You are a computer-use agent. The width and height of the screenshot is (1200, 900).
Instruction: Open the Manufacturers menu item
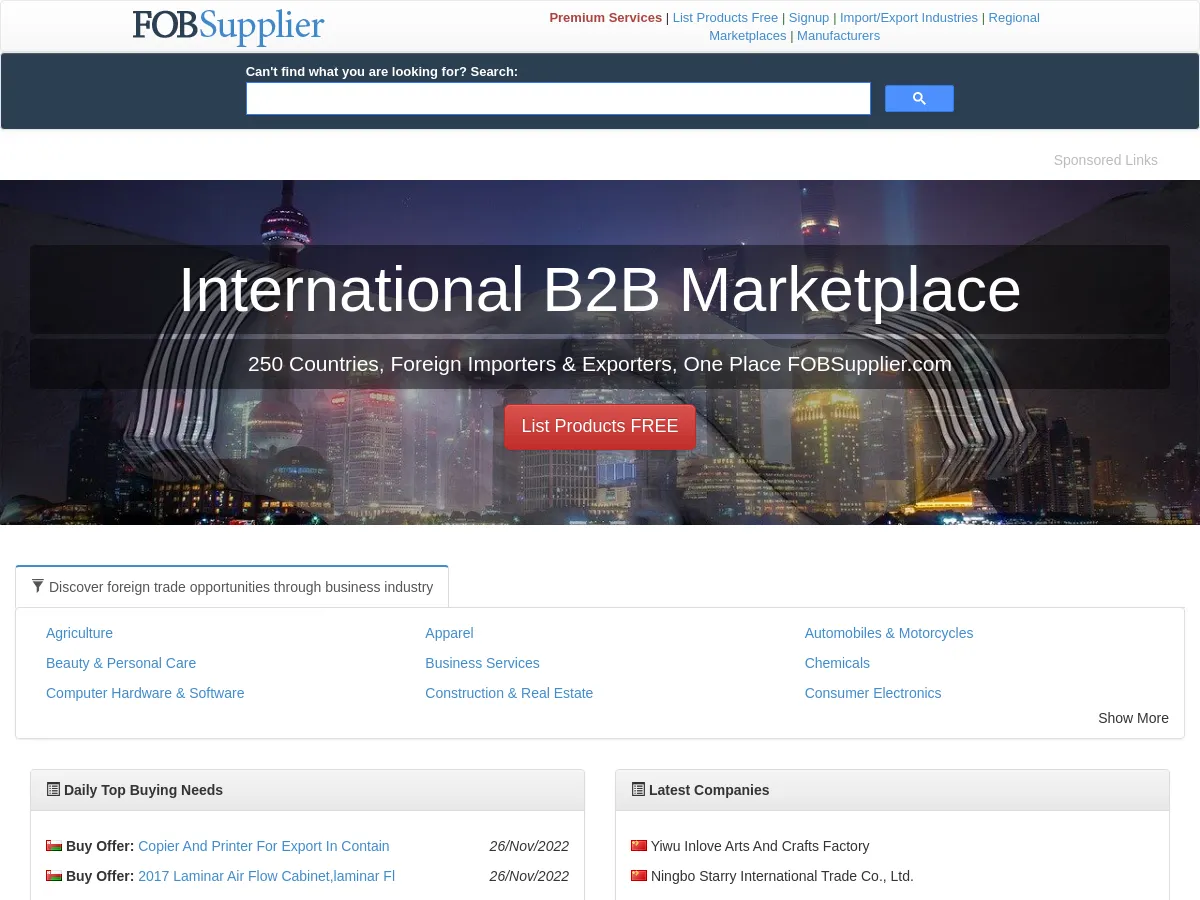pyautogui.click(x=838, y=35)
